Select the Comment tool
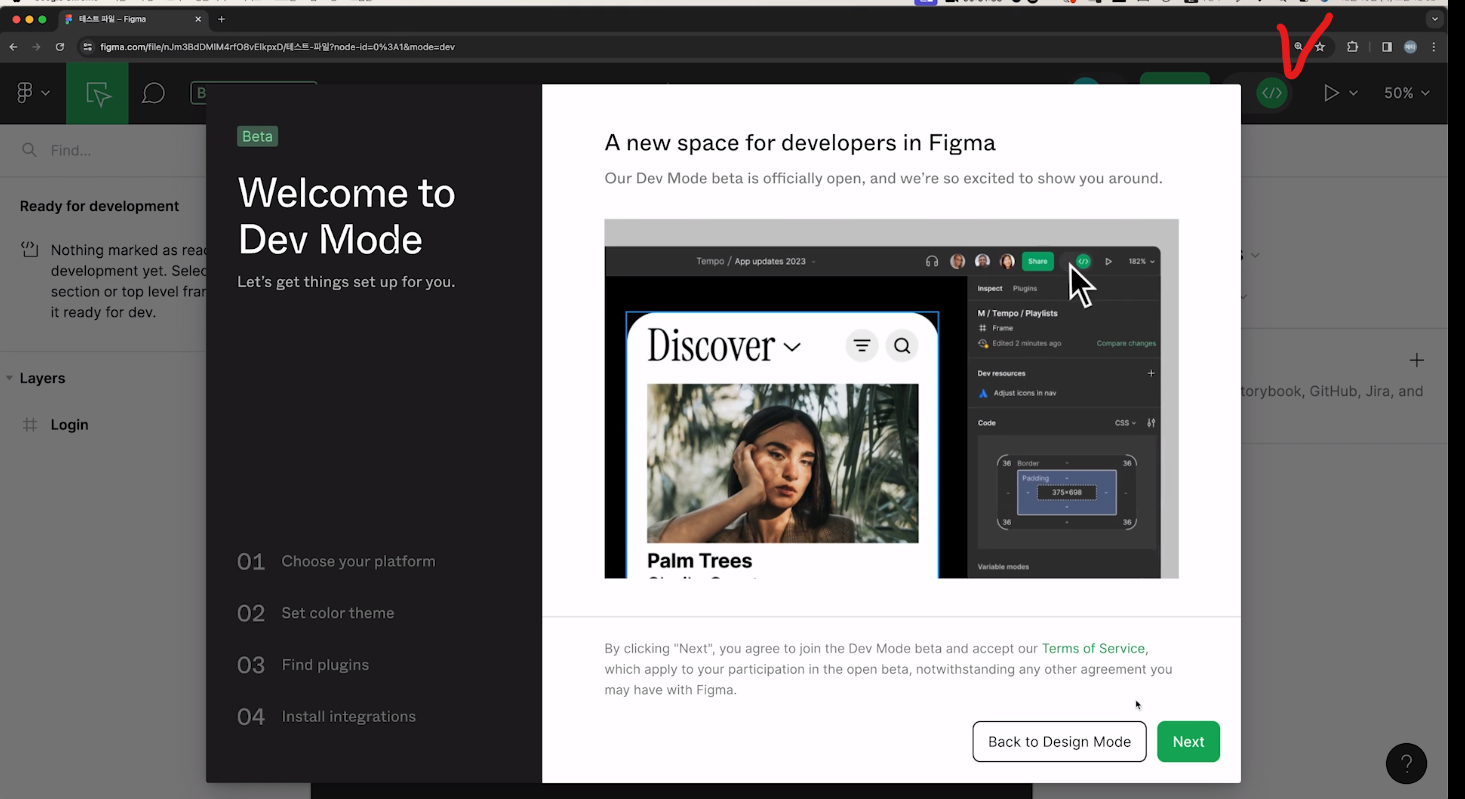Viewport: 1465px width, 799px height. point(153,93)
